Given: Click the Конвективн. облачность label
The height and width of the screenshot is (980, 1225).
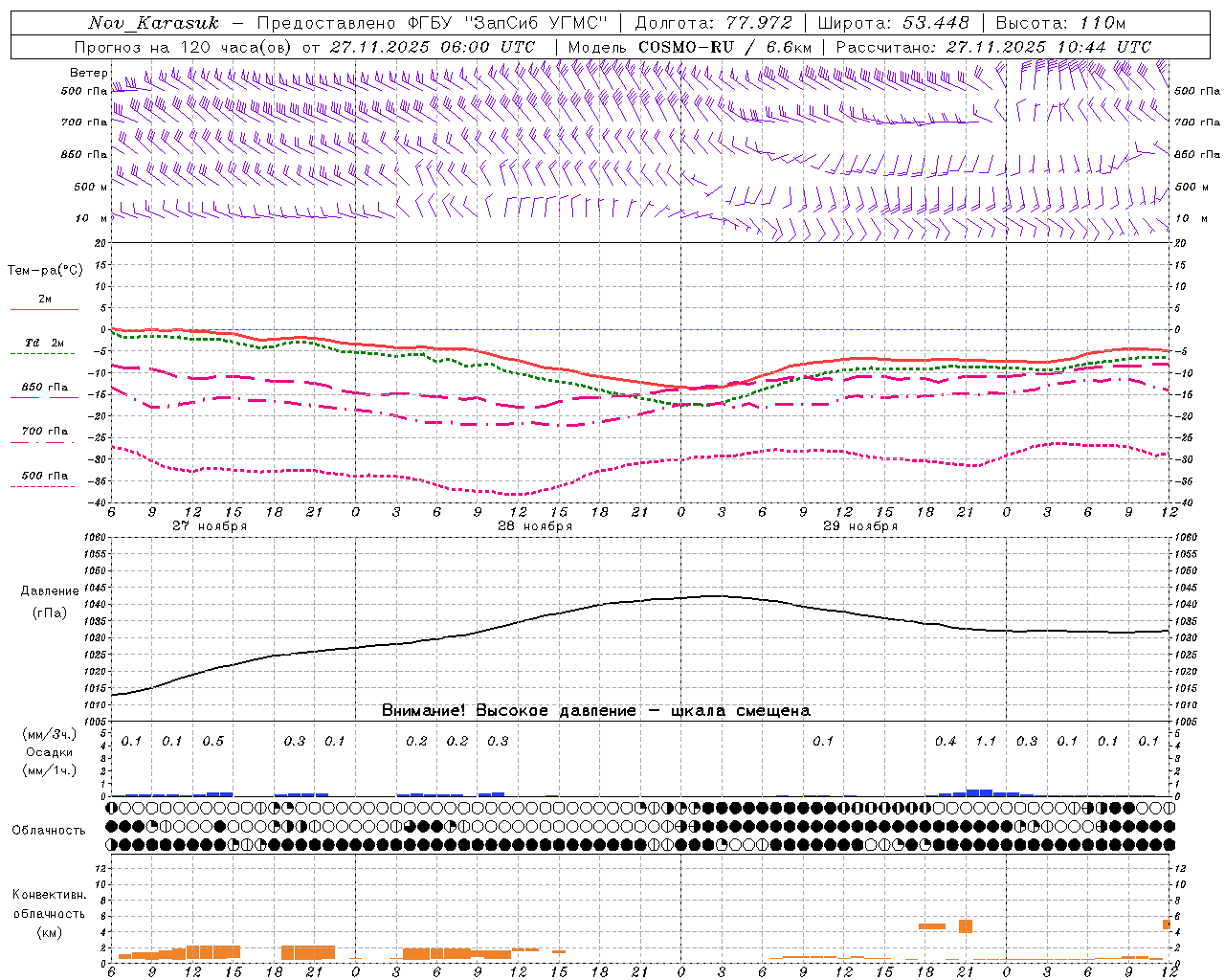Looking at the screenshot, I should point(49,904).
